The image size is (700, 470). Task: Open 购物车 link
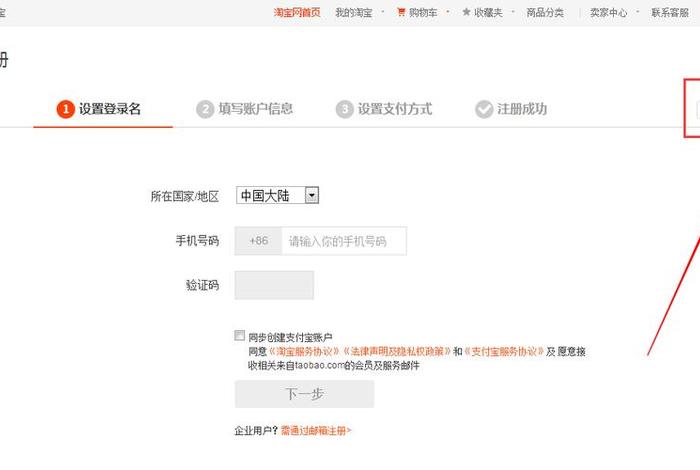coord(423,12)
